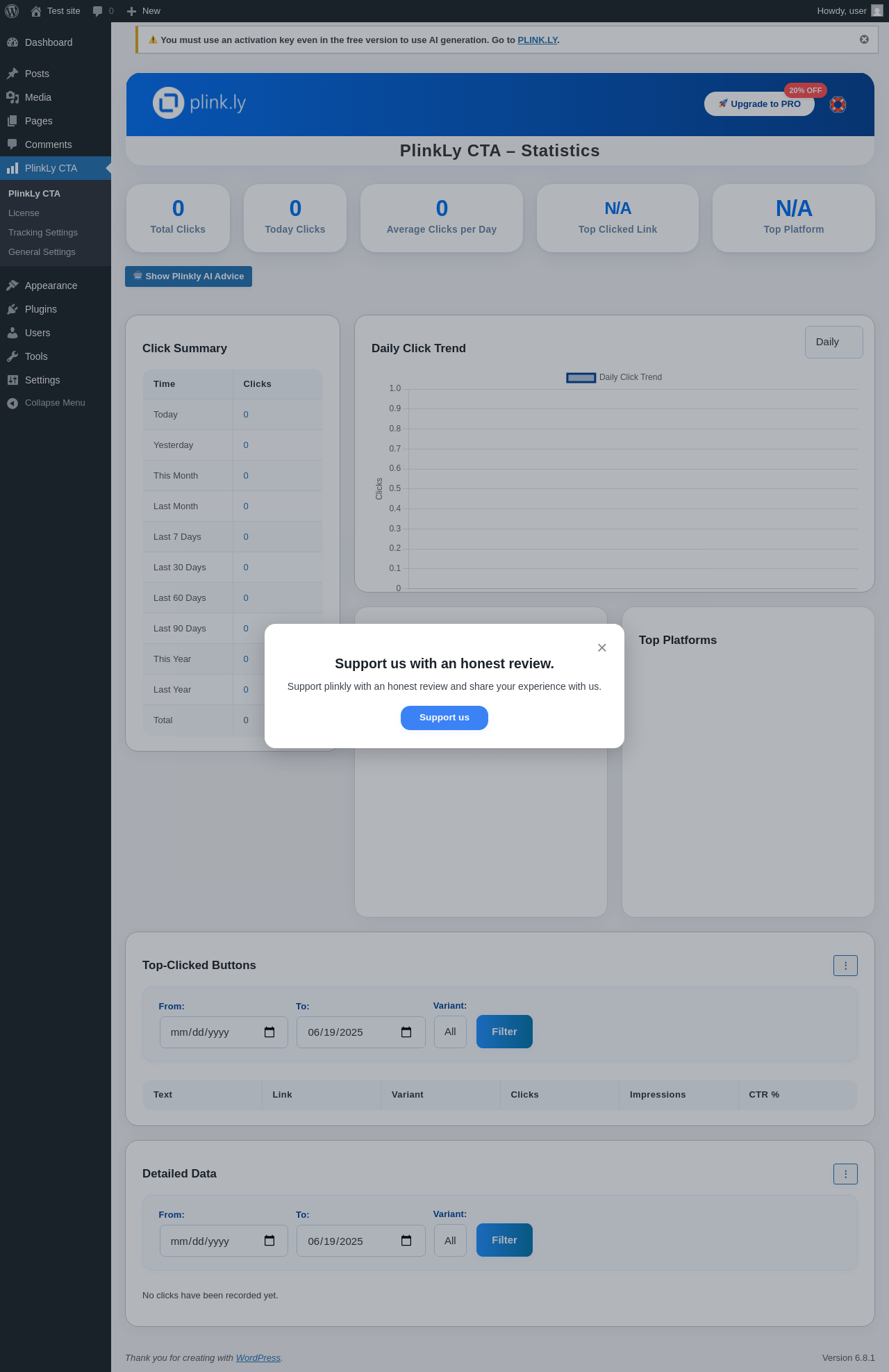889x1372 pixels.
Task: Apply Filter in Top-Clicked Buttons
Action: tap(504, 1032)
